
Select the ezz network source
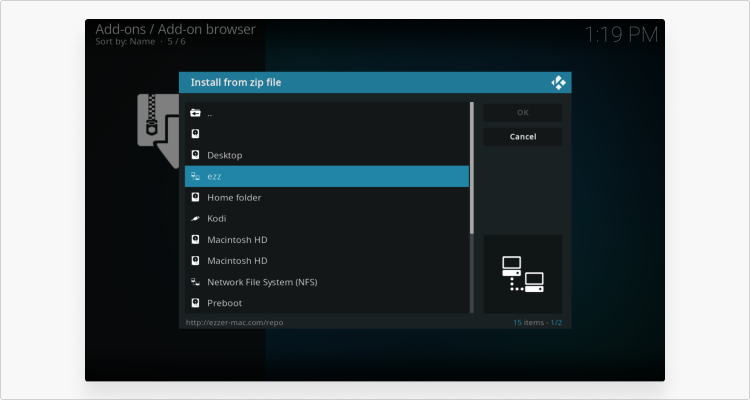327,176
